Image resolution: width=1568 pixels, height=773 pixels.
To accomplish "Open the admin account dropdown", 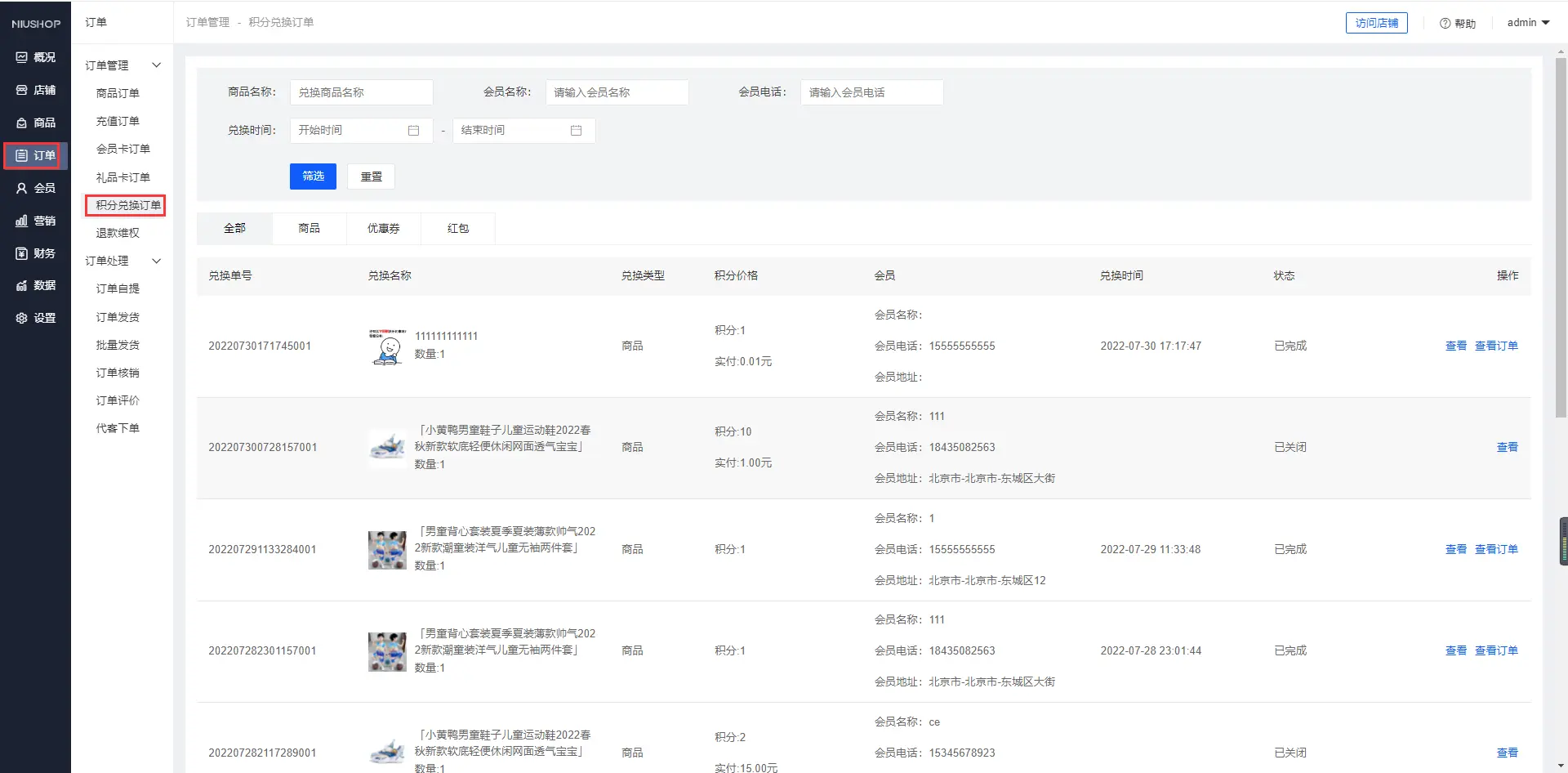I will [1528, 23].
